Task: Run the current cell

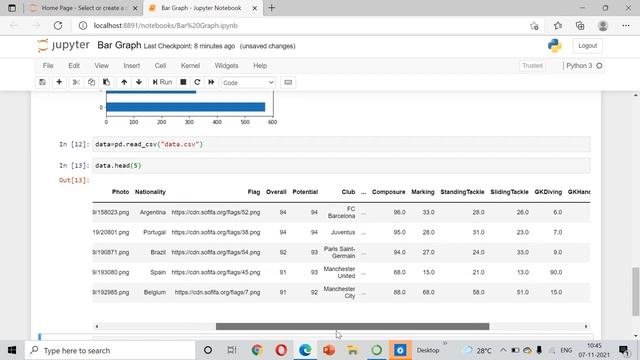Action: (162, 82)
